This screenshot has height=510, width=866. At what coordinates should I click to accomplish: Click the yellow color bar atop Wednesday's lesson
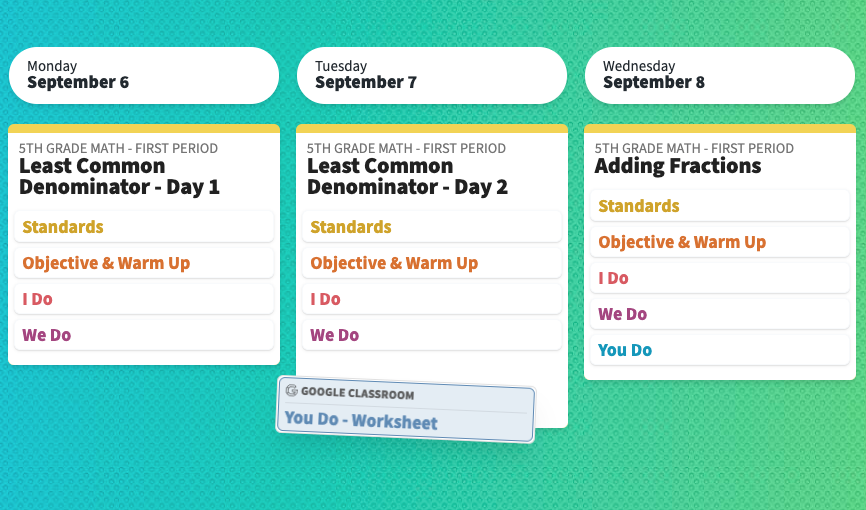(x=720, y=129)
